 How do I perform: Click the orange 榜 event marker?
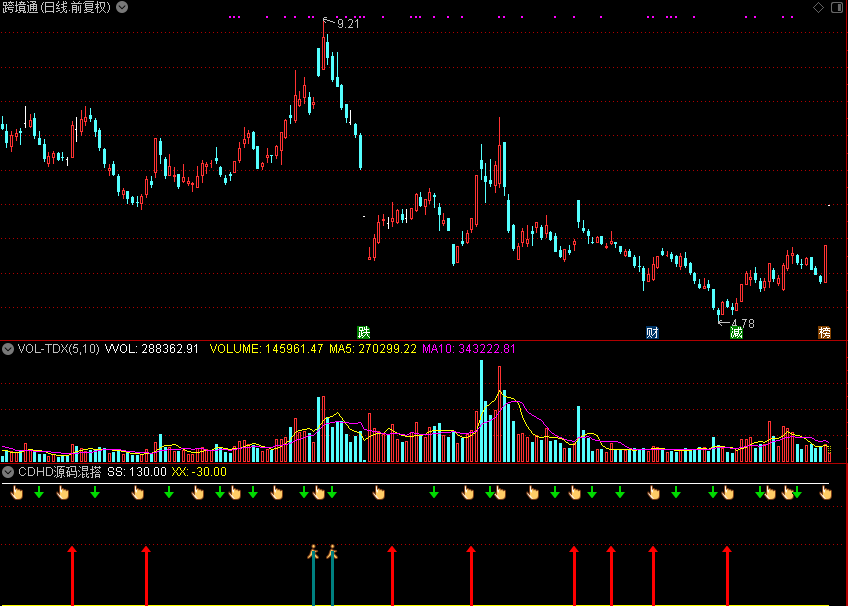tap(824, 332)
